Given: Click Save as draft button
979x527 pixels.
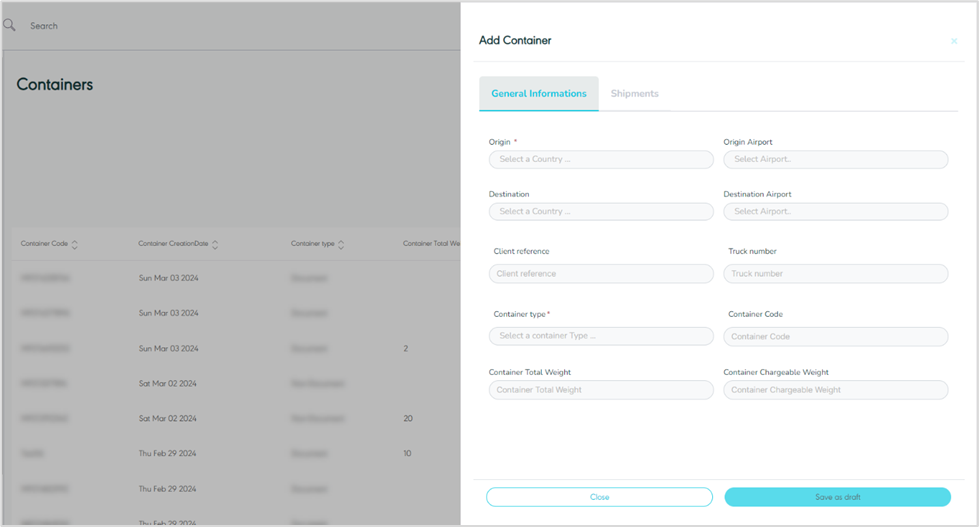Looking at the screenshot, I should click(837, 497).
